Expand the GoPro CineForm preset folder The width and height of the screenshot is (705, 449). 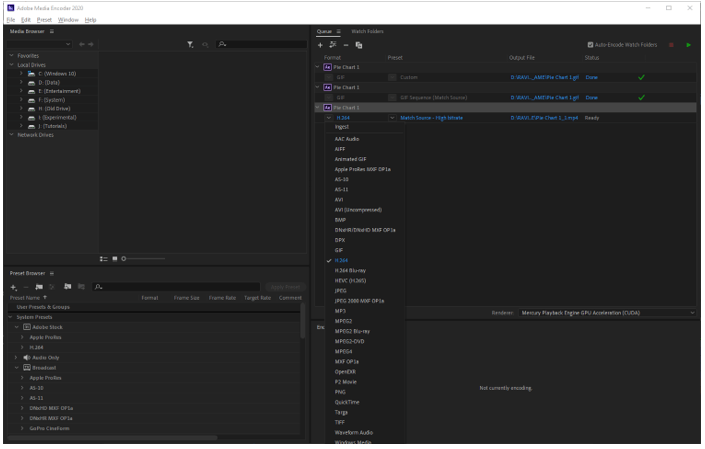coord(22,429)
